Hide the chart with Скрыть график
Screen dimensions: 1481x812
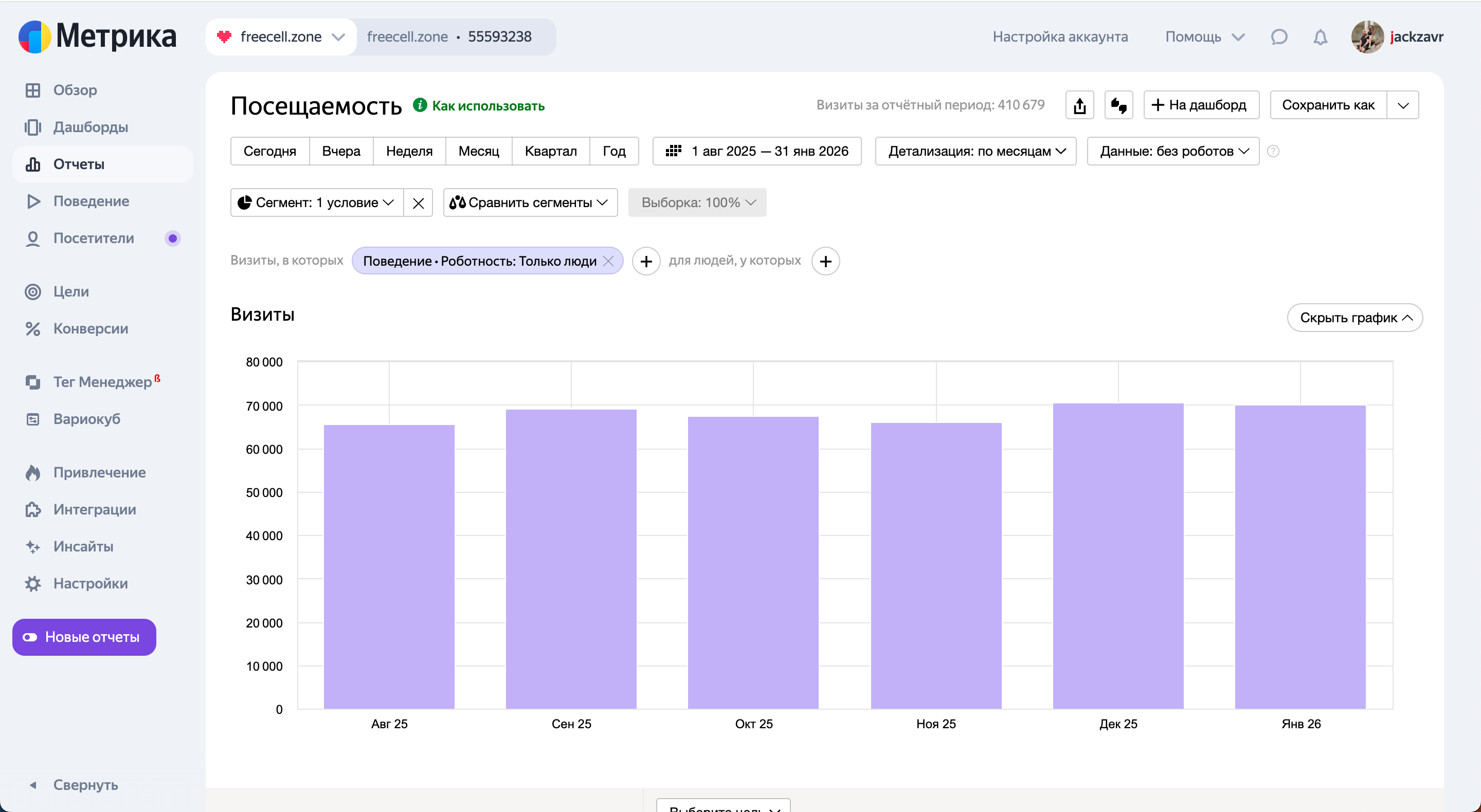(x=1354, y=318)
